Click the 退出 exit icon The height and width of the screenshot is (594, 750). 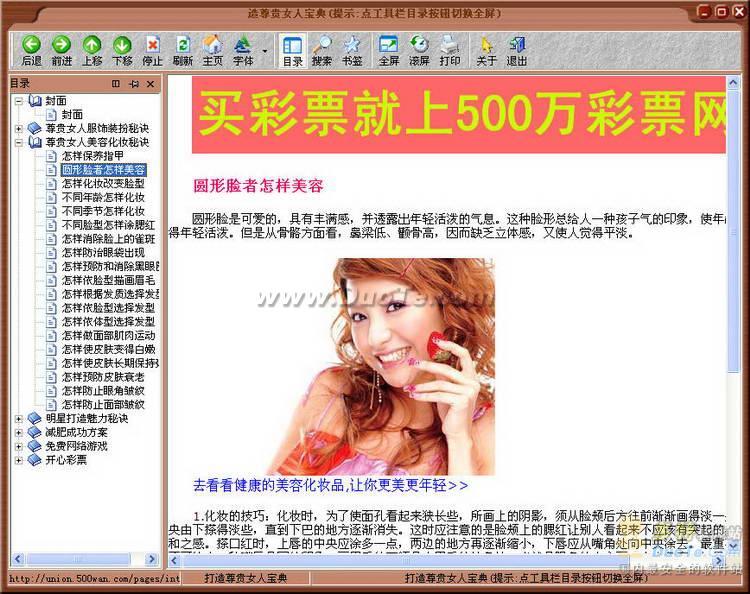click(517, 45)
